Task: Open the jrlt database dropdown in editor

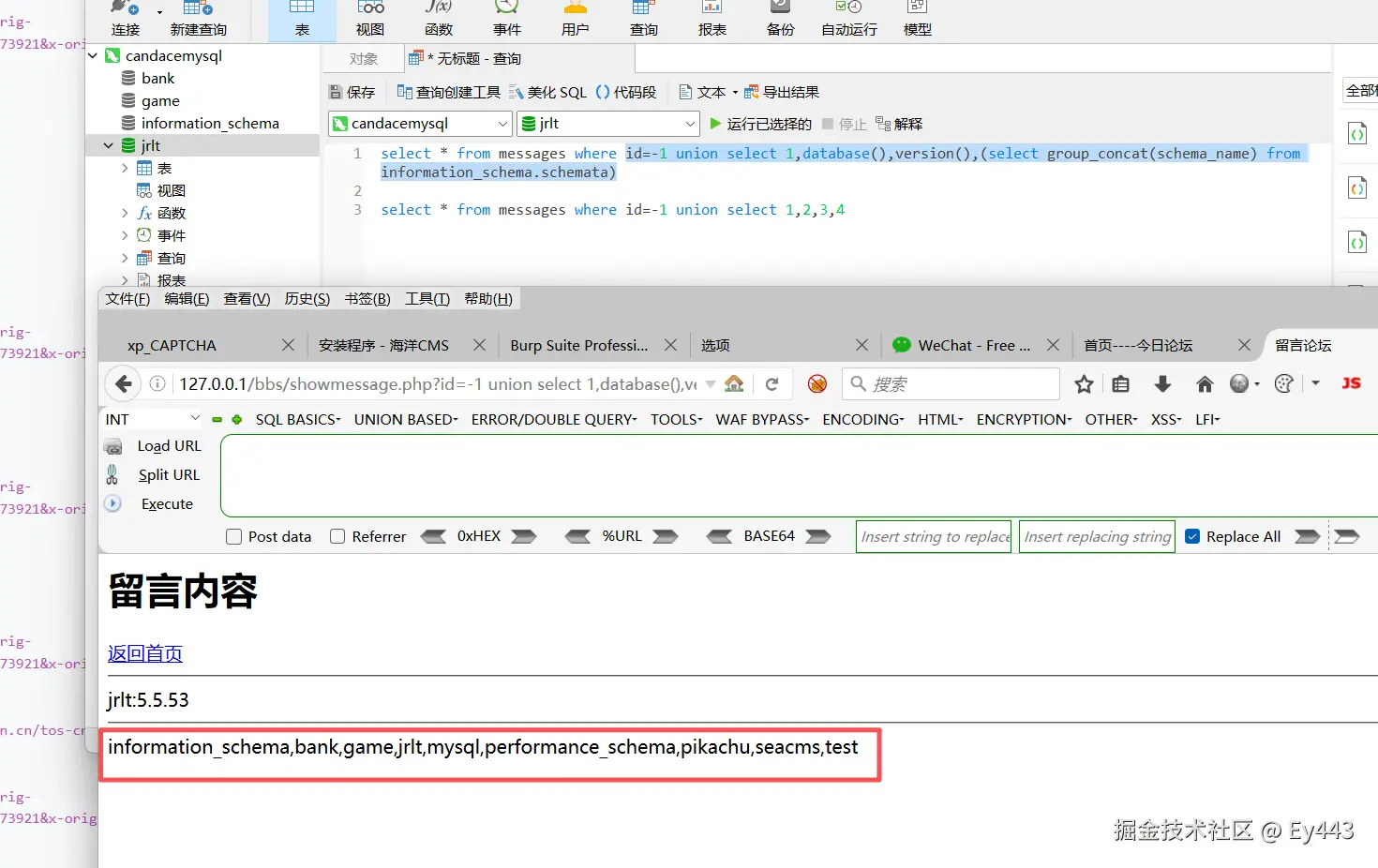Action: coord(608,124)
